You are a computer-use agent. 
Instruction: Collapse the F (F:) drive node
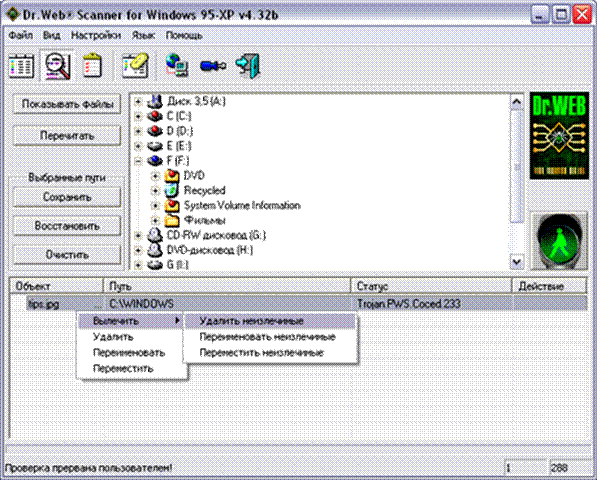tap(138, 161)
